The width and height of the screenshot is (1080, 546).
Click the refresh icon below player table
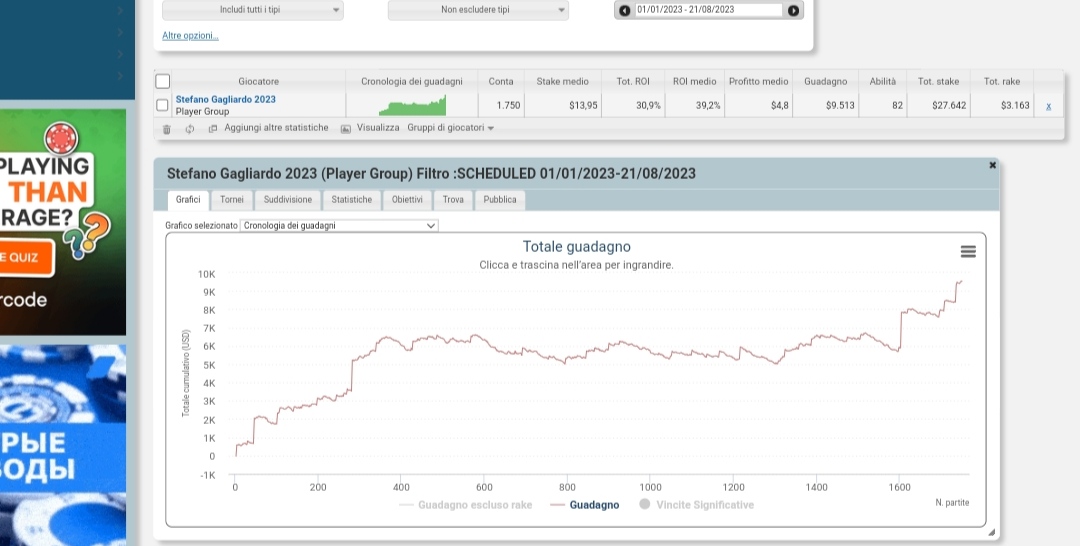coord(189,129)
